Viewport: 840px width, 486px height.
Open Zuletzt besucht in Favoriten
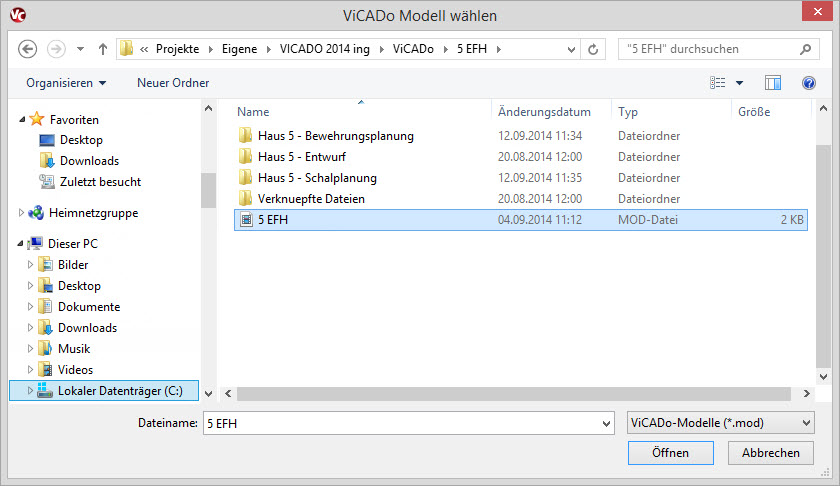(x=100, y=182)
